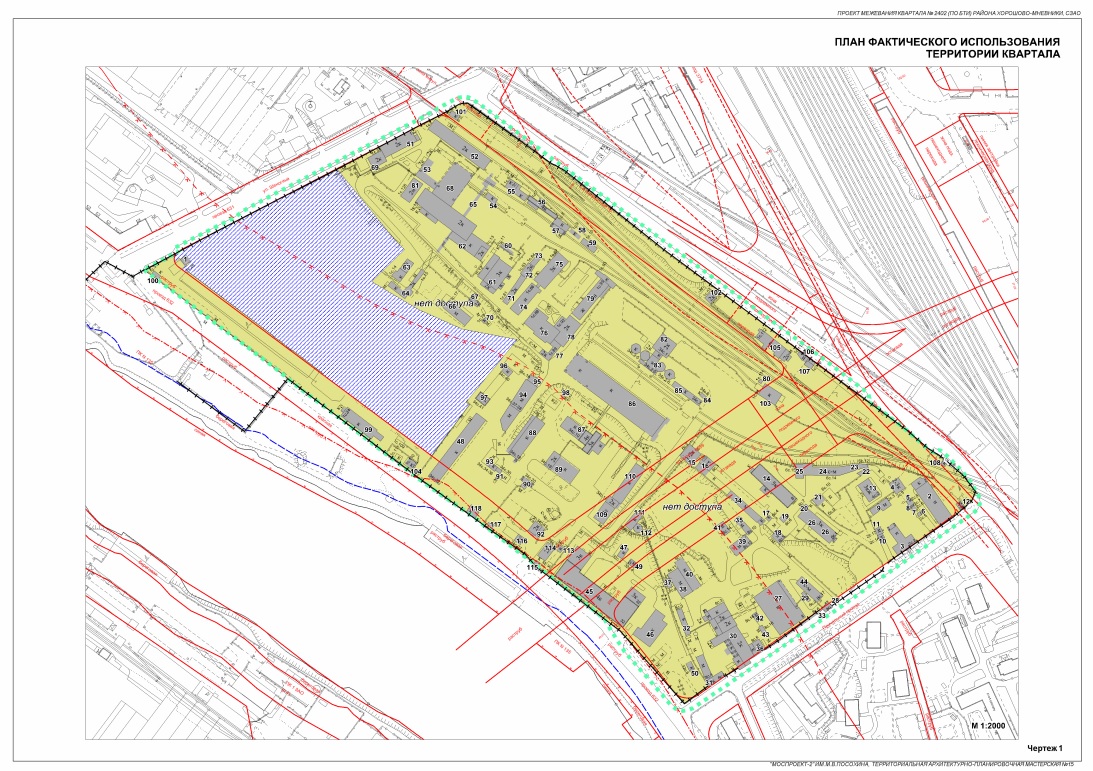Click the lower 'нет доступа' label
Viewport: 1093px width, 771px height.
[x=691, y=507]
